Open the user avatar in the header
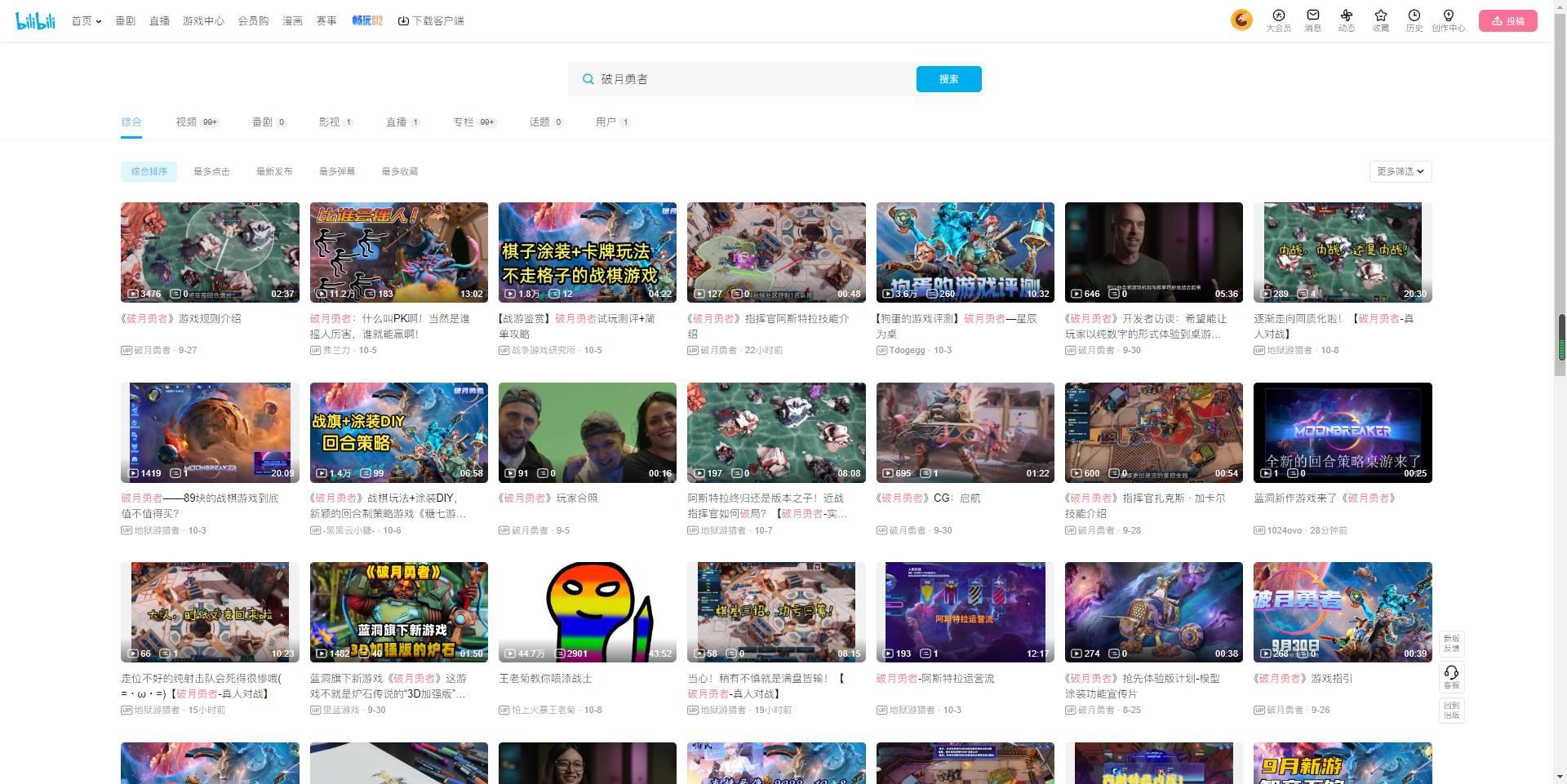The image size is (1567, 784). (x=1241, y=20)
